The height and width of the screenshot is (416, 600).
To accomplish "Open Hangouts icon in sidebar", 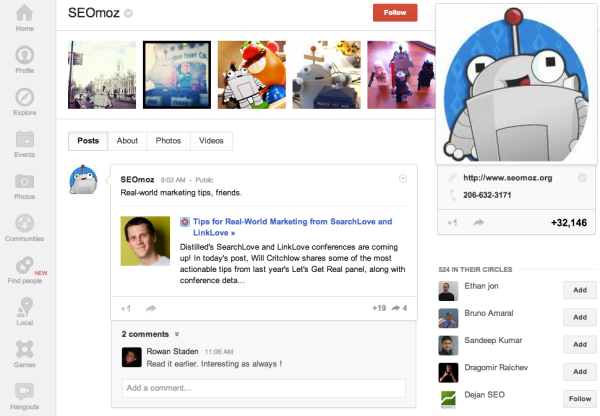I will coord(24,393).
